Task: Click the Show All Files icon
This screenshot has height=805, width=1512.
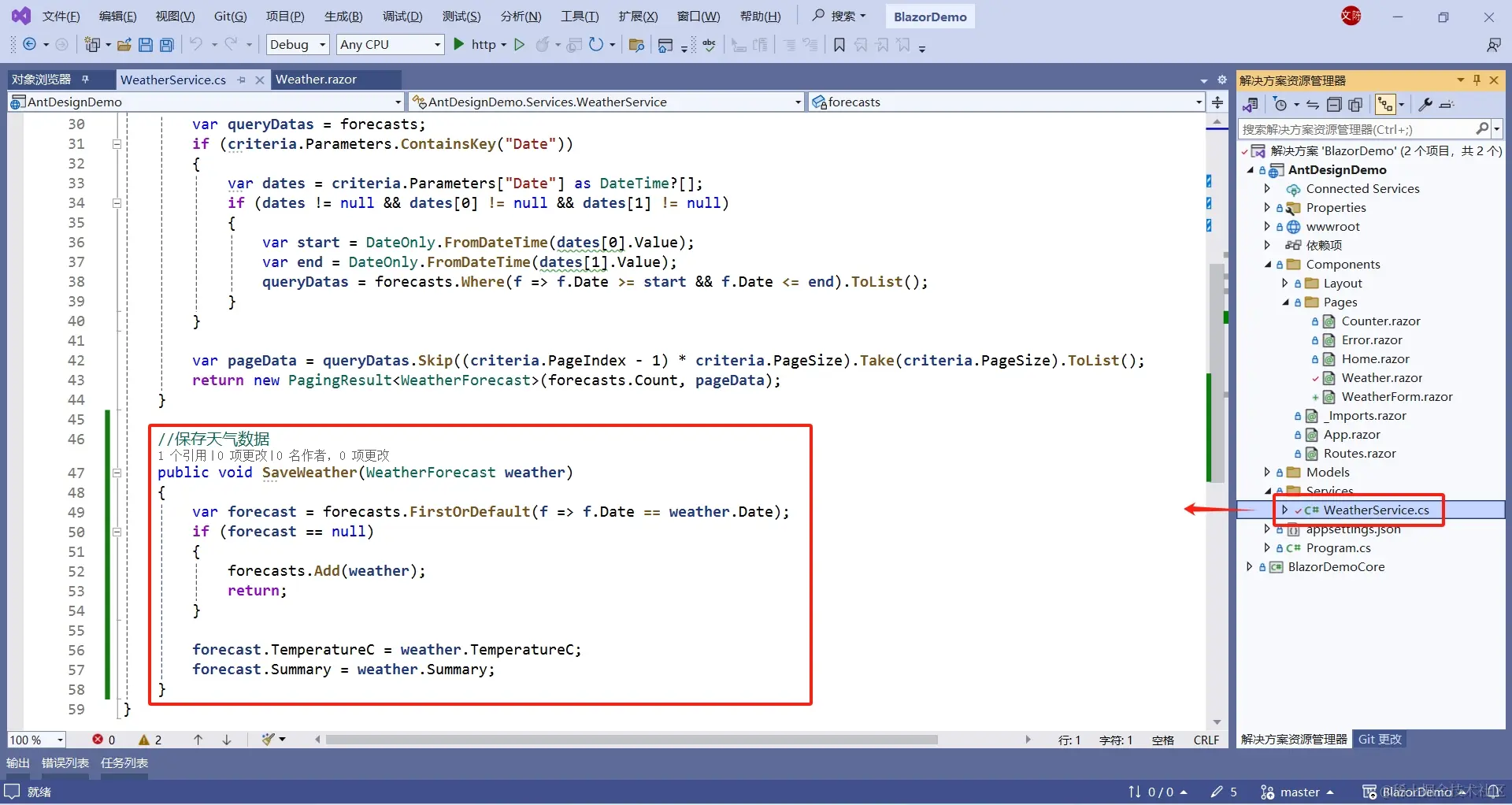Action: pyautogui.click(x=1355, y=105)
